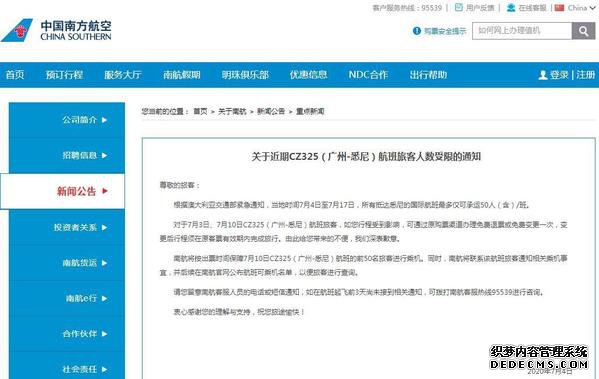599x379 pixels.
Task: Expand the 投资者关系 sidebar item
Action: tap(67, 227)
